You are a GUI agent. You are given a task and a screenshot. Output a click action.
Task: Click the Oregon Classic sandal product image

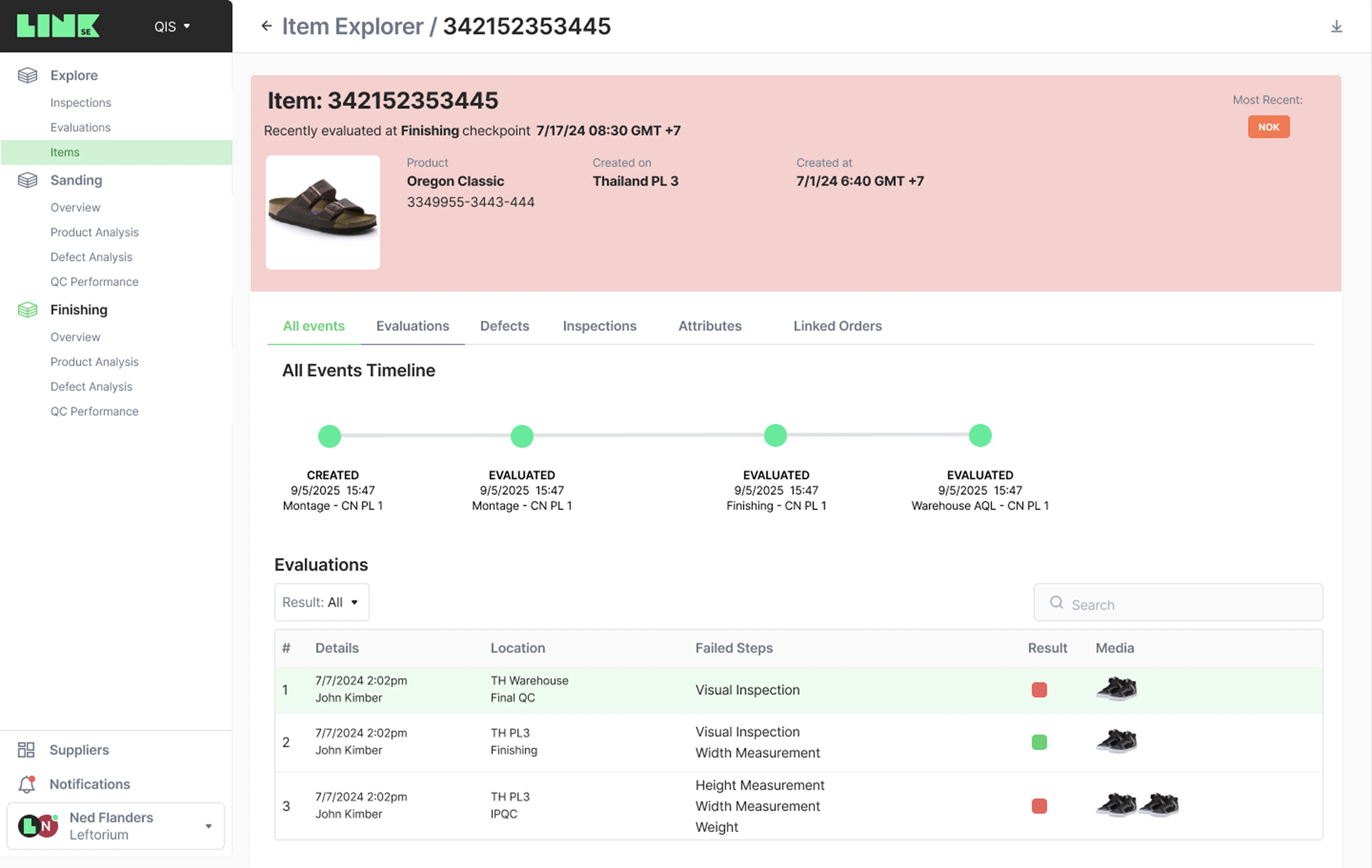[x=323, y=213]
